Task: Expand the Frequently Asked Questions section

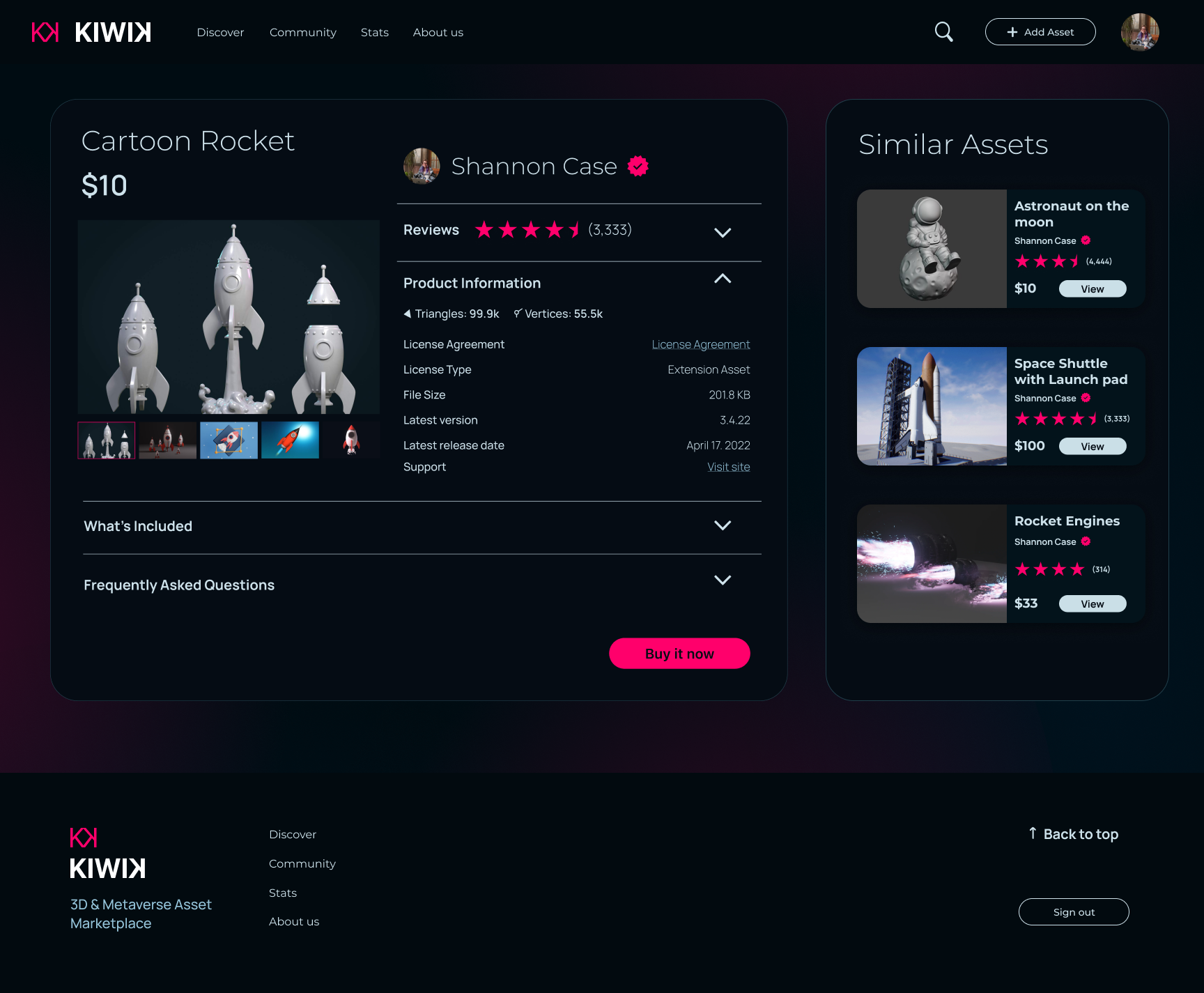Action: [723, 580]
